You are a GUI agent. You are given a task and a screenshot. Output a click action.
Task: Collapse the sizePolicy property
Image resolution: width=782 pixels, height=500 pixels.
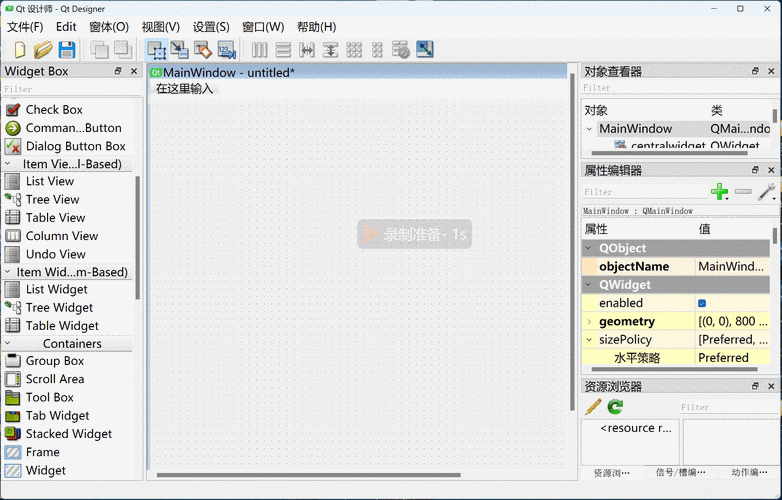(589, 339)
